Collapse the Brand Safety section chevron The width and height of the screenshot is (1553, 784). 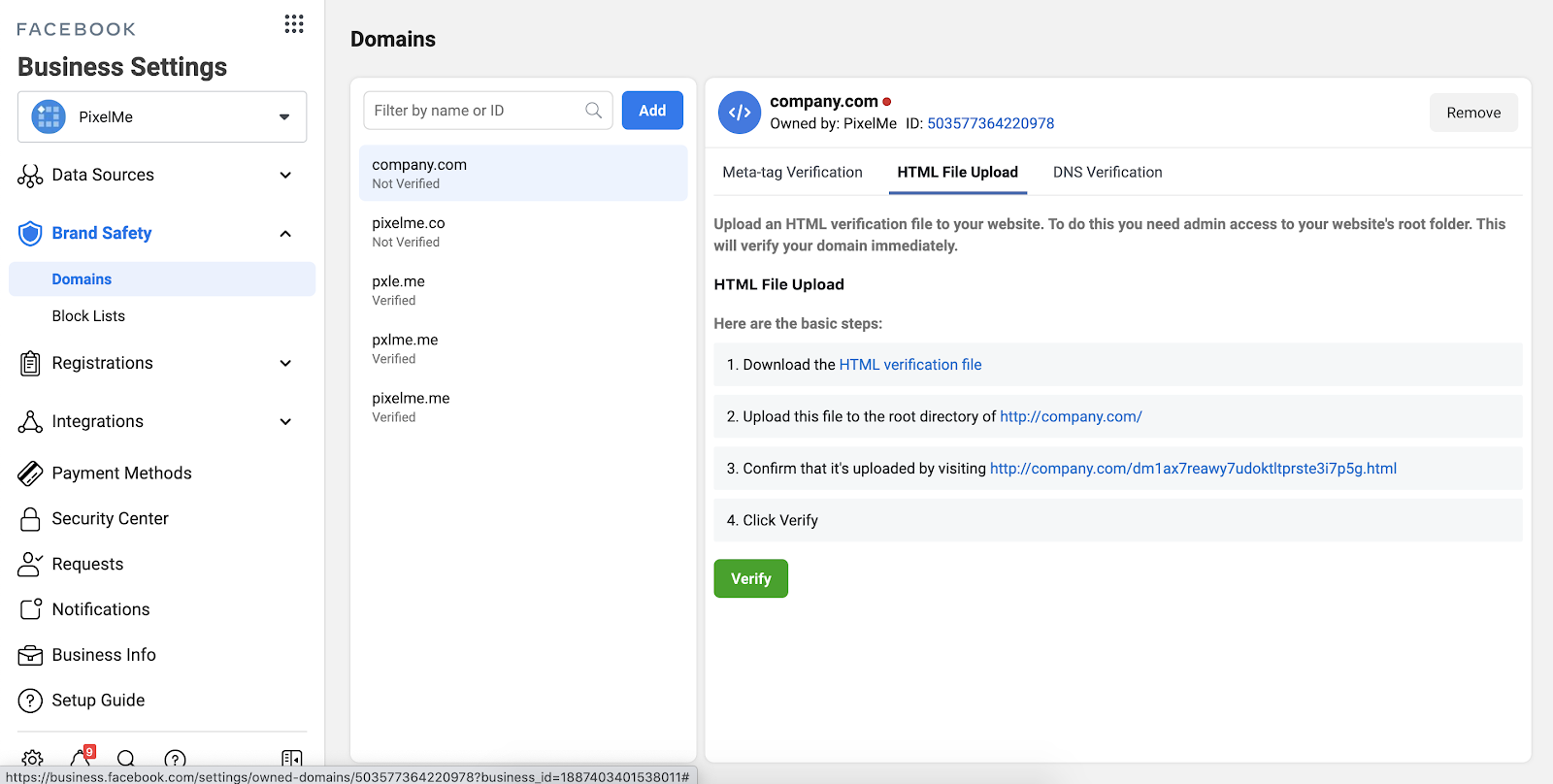tap(285, 234)
